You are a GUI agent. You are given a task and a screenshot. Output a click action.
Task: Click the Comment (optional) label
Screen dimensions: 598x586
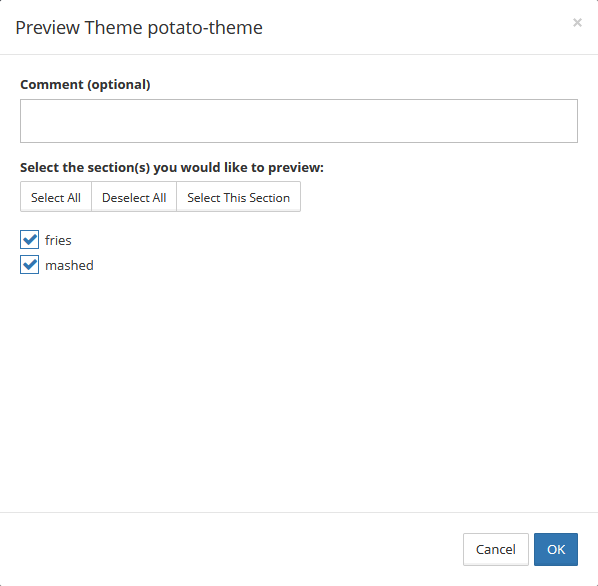pos(85,84)
